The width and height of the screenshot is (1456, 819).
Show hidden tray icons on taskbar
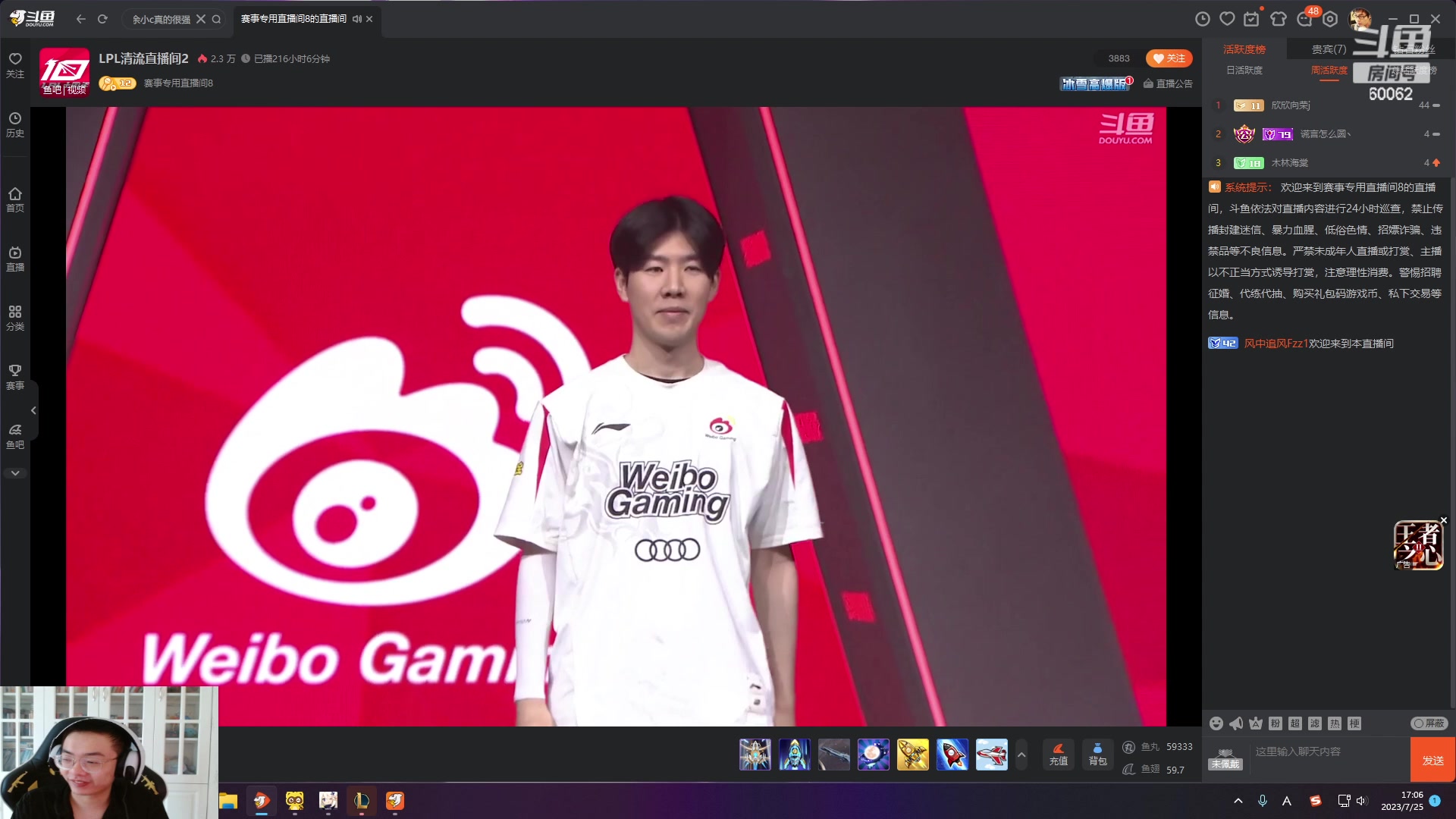1238,801
